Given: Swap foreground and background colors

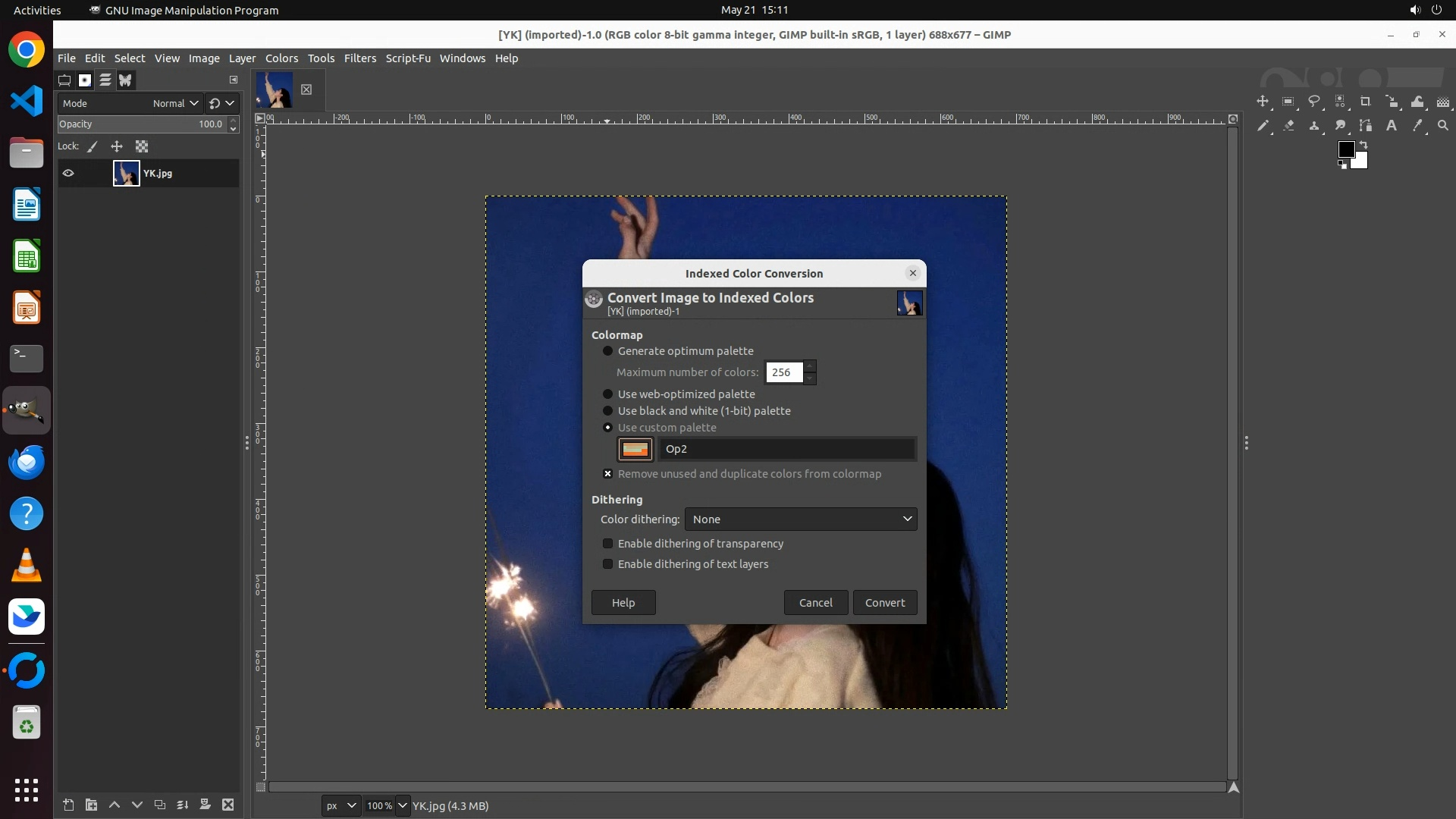Looking at the screenshot, I should click(x=1363, y=144).
